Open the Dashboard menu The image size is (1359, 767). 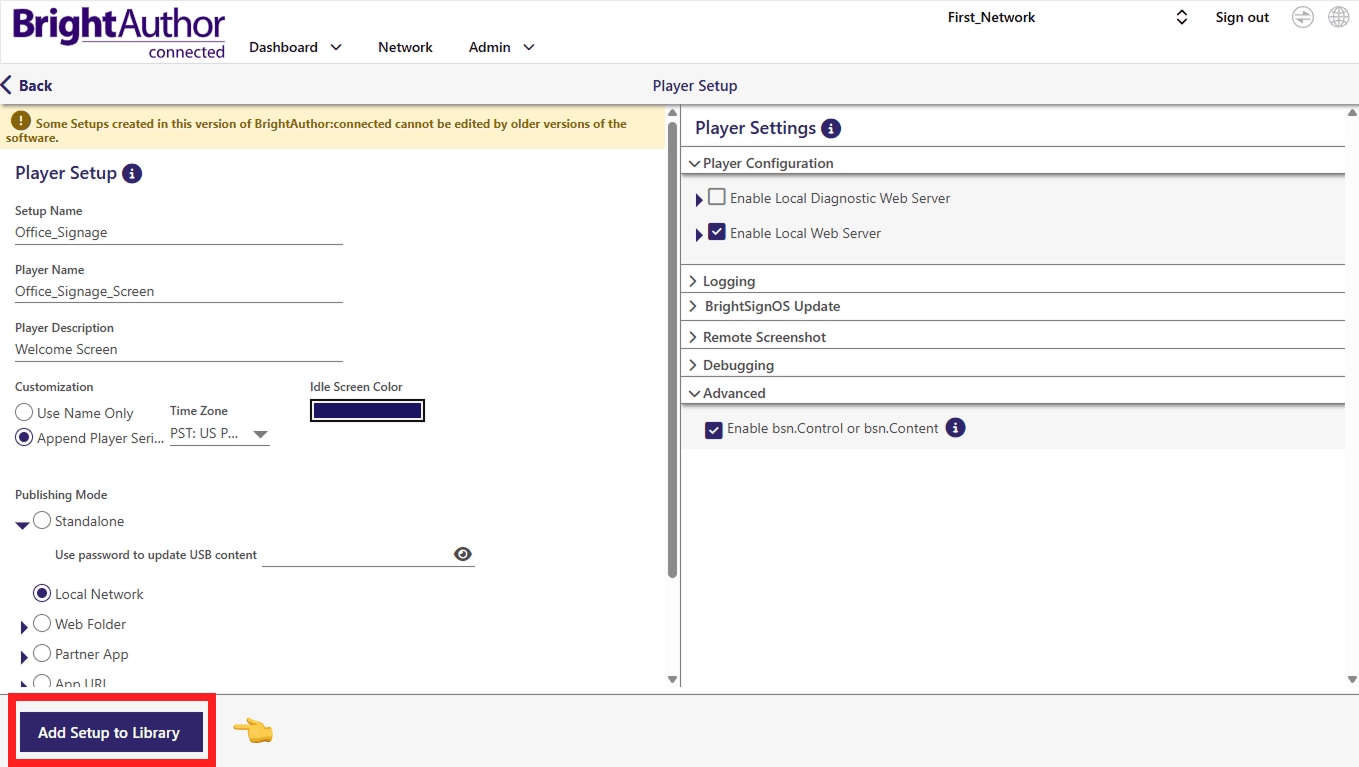point(295,47)
